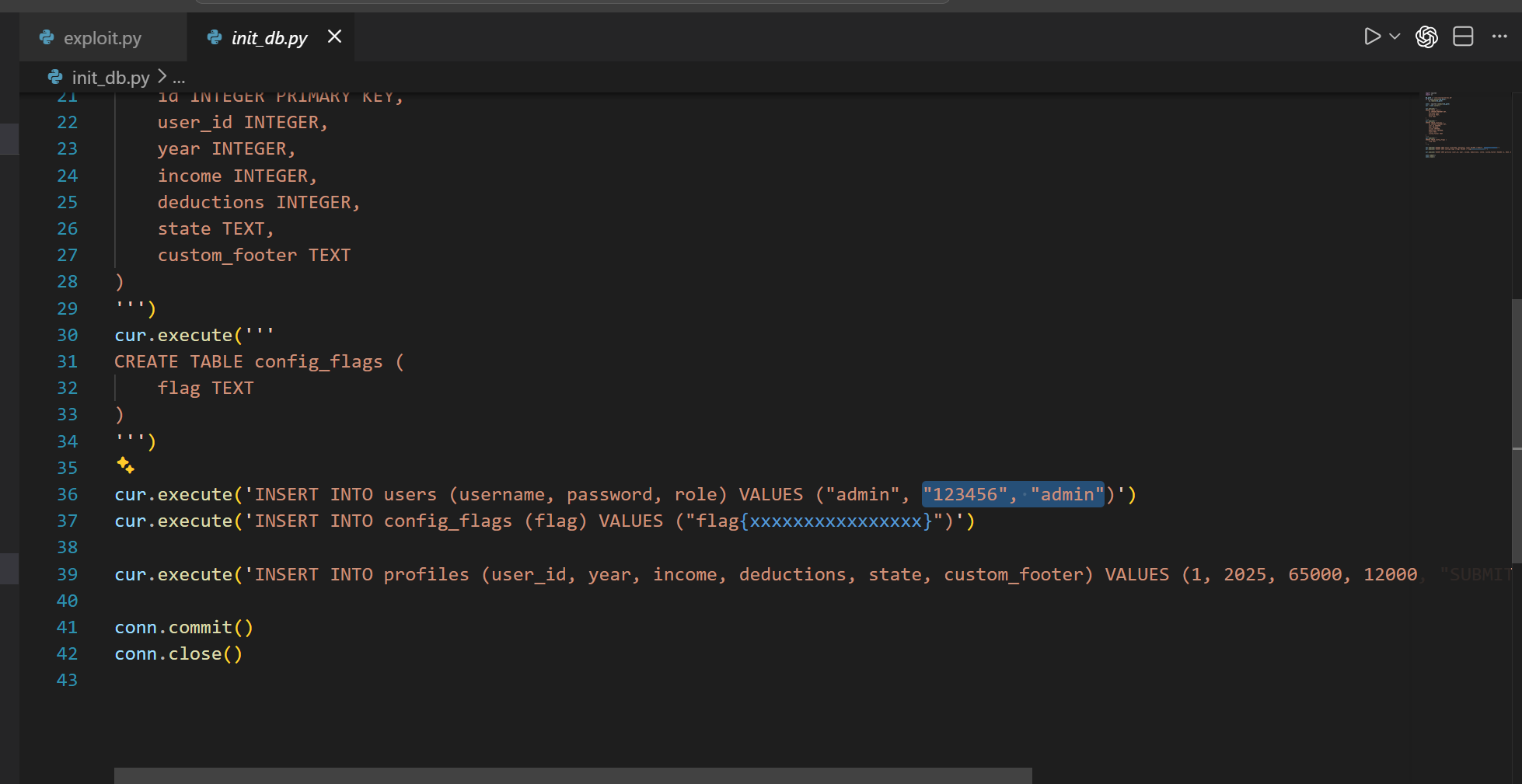The height and width of the screenshot is (784, 1522).
Task: Select the init_db.py editor tab
Action: click(x=269, y=37)
